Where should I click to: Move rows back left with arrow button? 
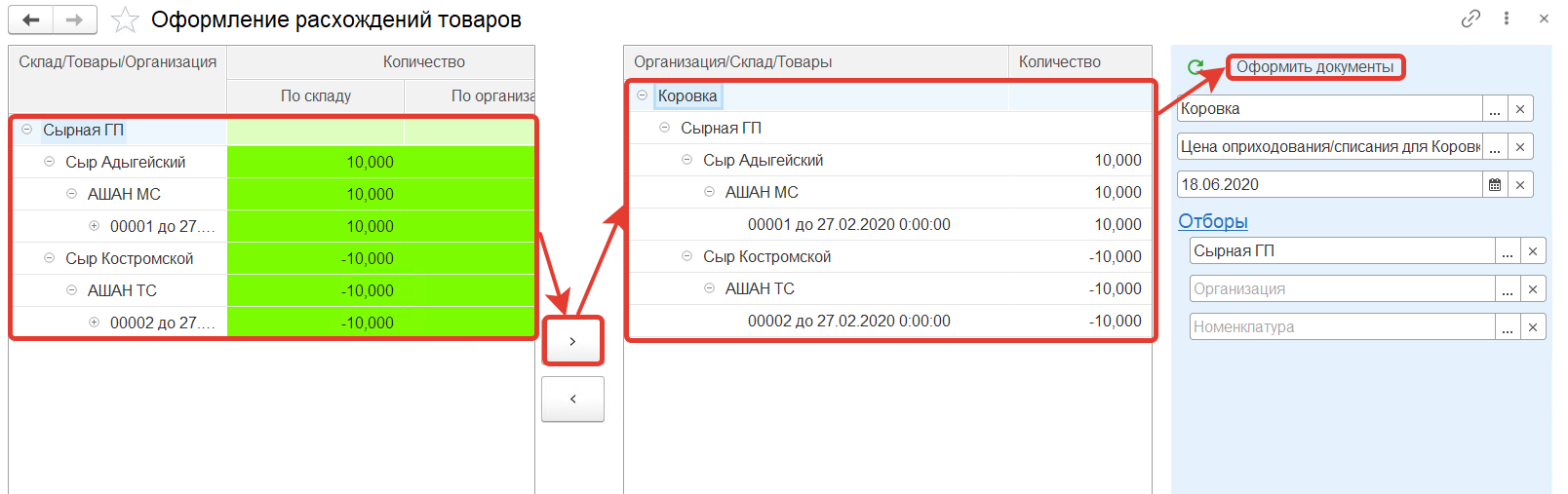click(x=572, y=399)
